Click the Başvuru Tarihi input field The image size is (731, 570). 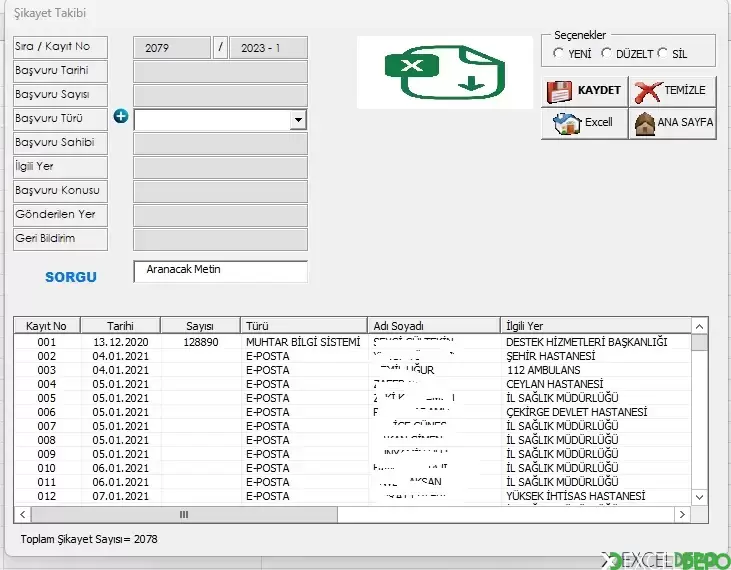[x=221, y=72]
